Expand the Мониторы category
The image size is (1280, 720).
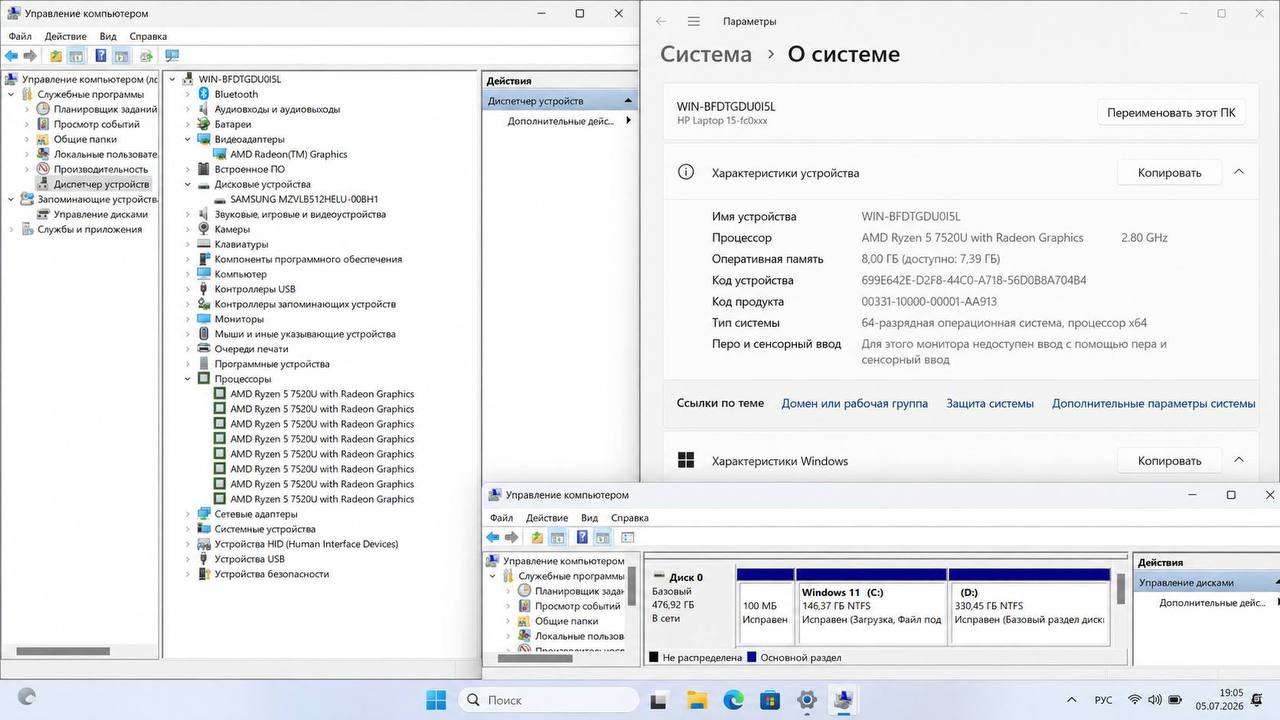188,319
